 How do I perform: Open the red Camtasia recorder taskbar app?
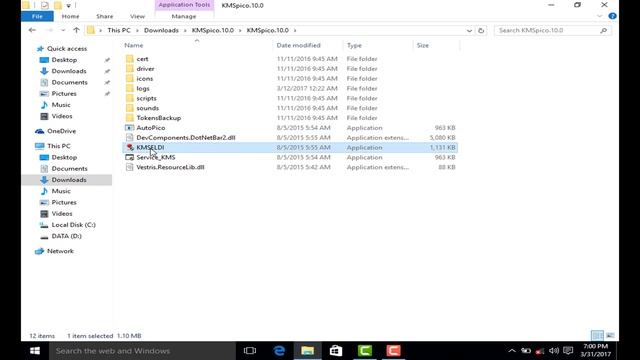point(393,351)
